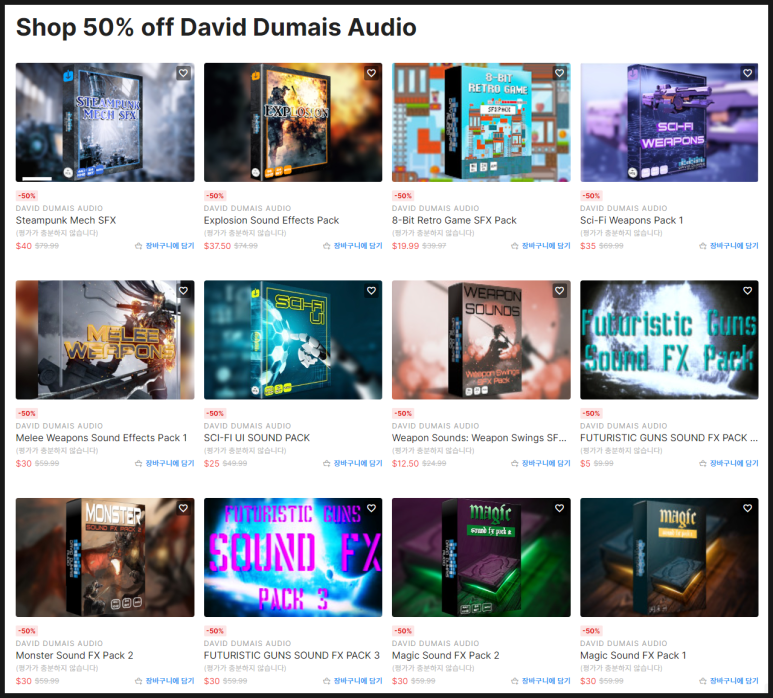The image size is (773, 698).
Task: Add Steampunk Mech SFX to cart
Action: [165, 245]
